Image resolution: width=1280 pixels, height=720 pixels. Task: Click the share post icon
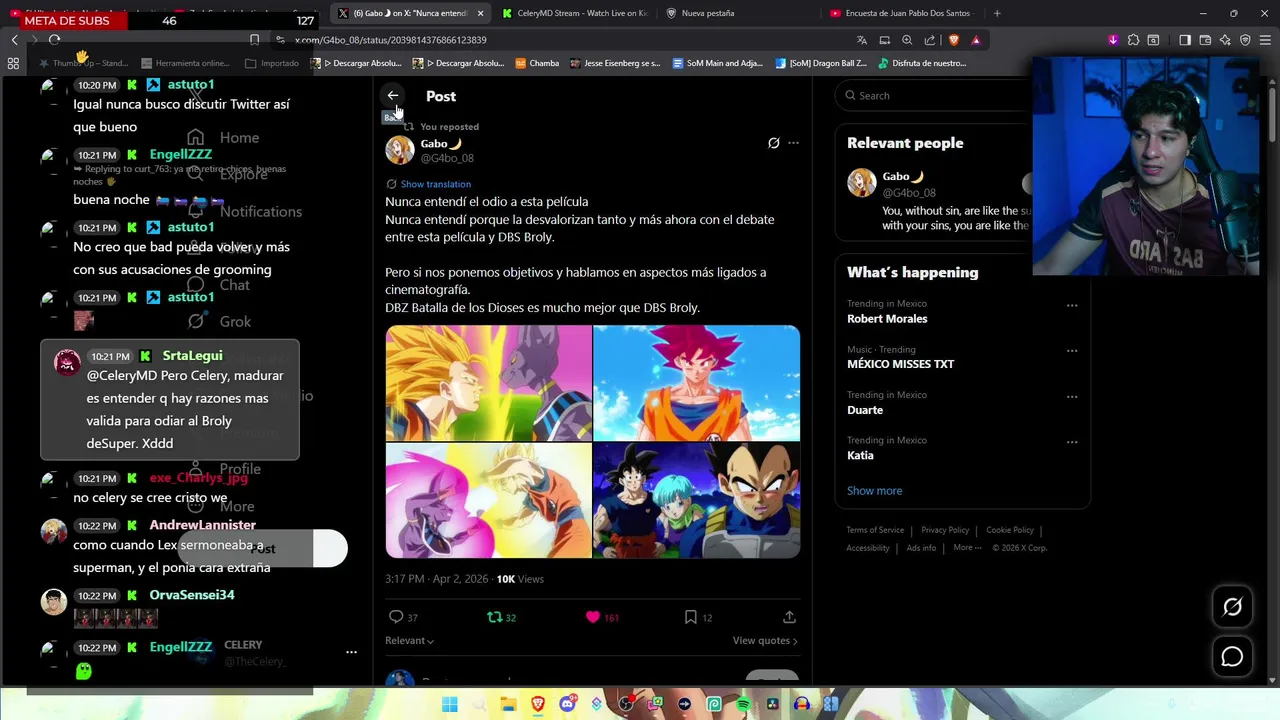point(789,617)
